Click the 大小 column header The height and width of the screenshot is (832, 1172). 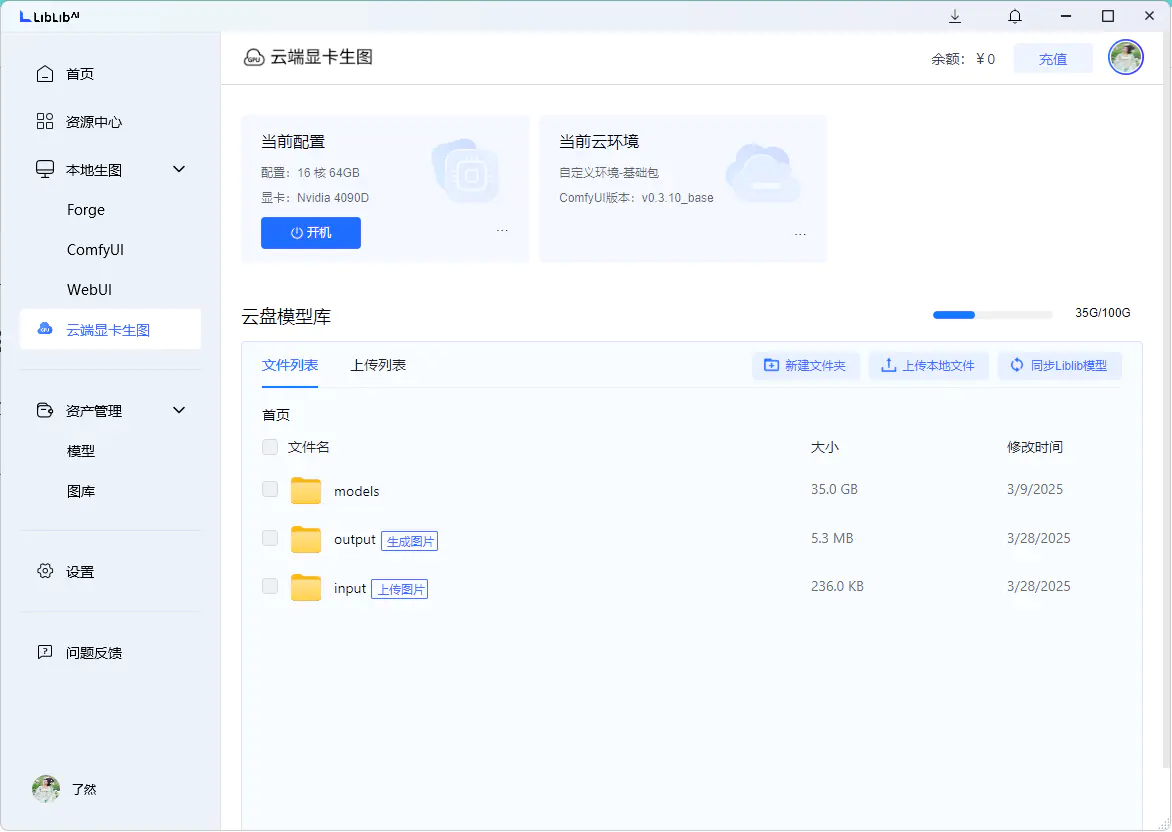825,447
